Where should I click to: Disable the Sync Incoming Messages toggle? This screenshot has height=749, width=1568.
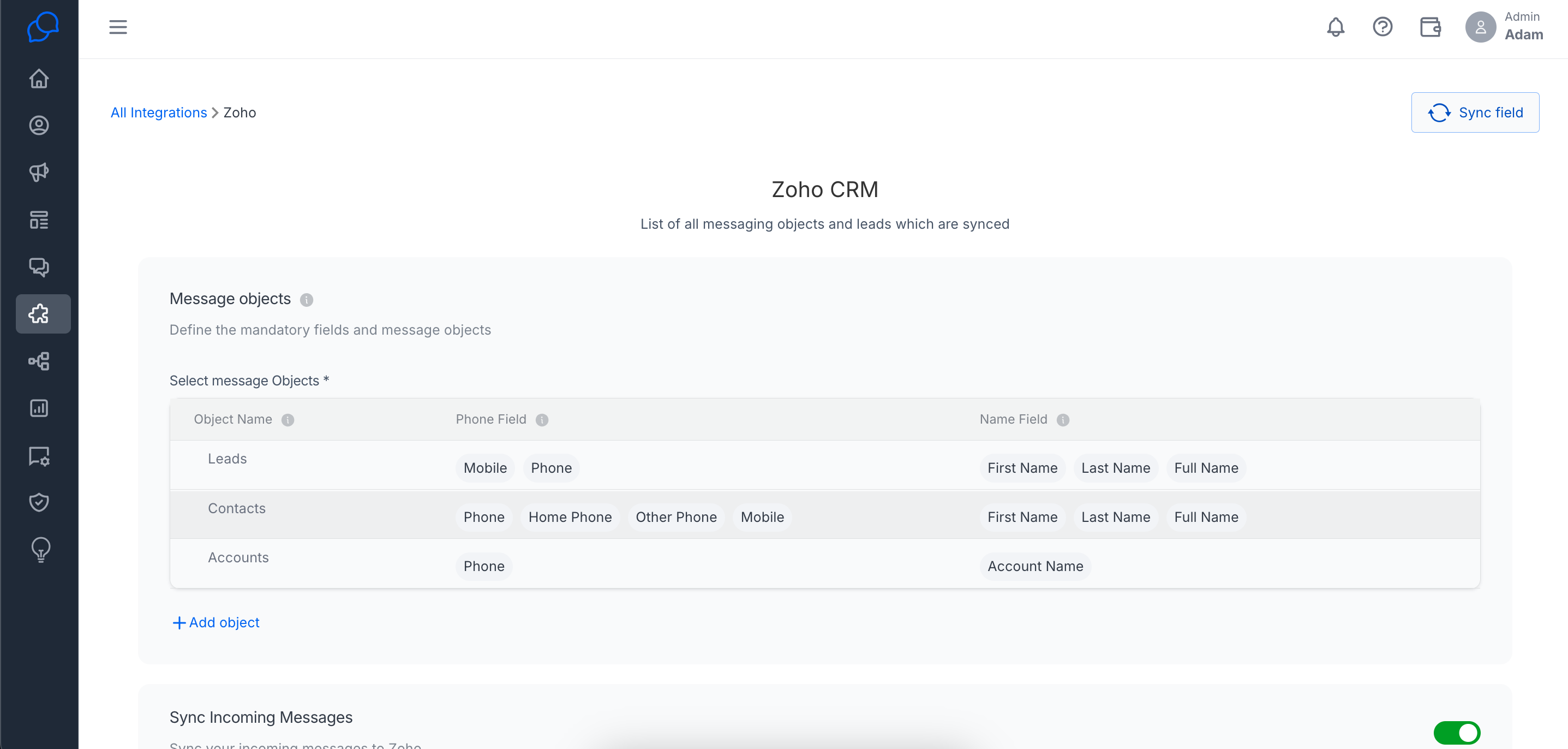[x=1457, y=733]
